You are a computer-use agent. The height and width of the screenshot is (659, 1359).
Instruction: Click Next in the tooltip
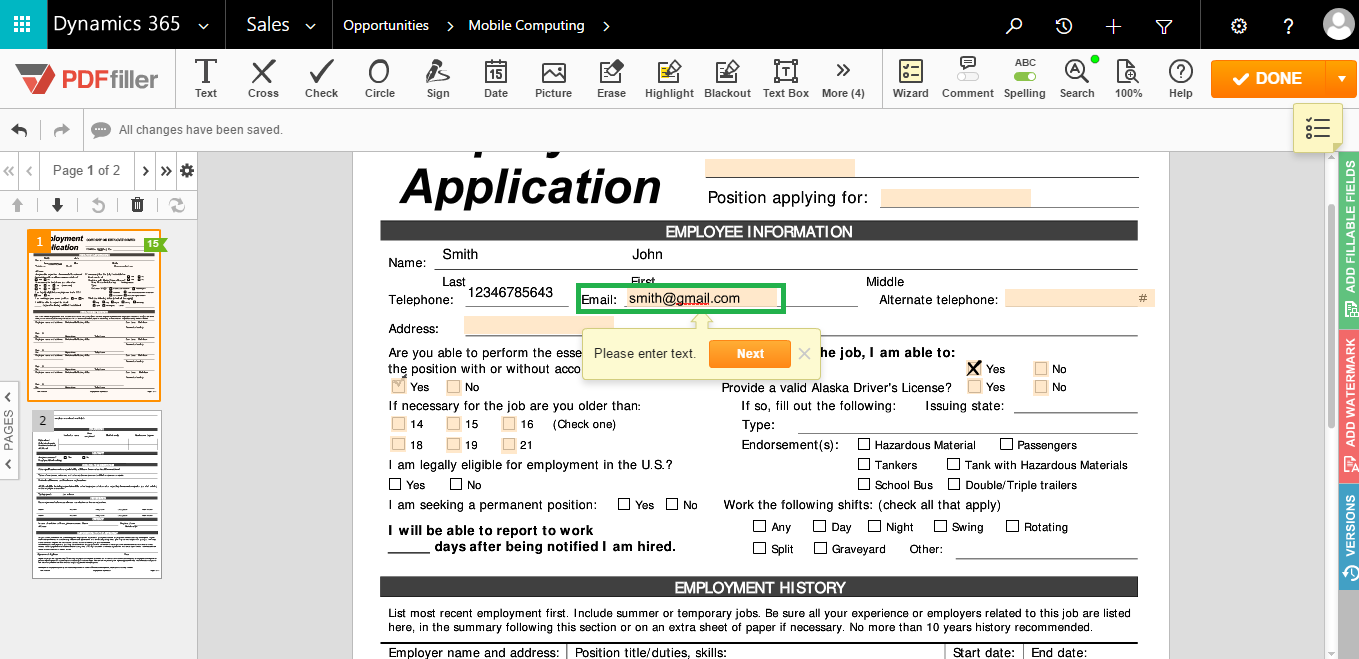pos(750,354)
